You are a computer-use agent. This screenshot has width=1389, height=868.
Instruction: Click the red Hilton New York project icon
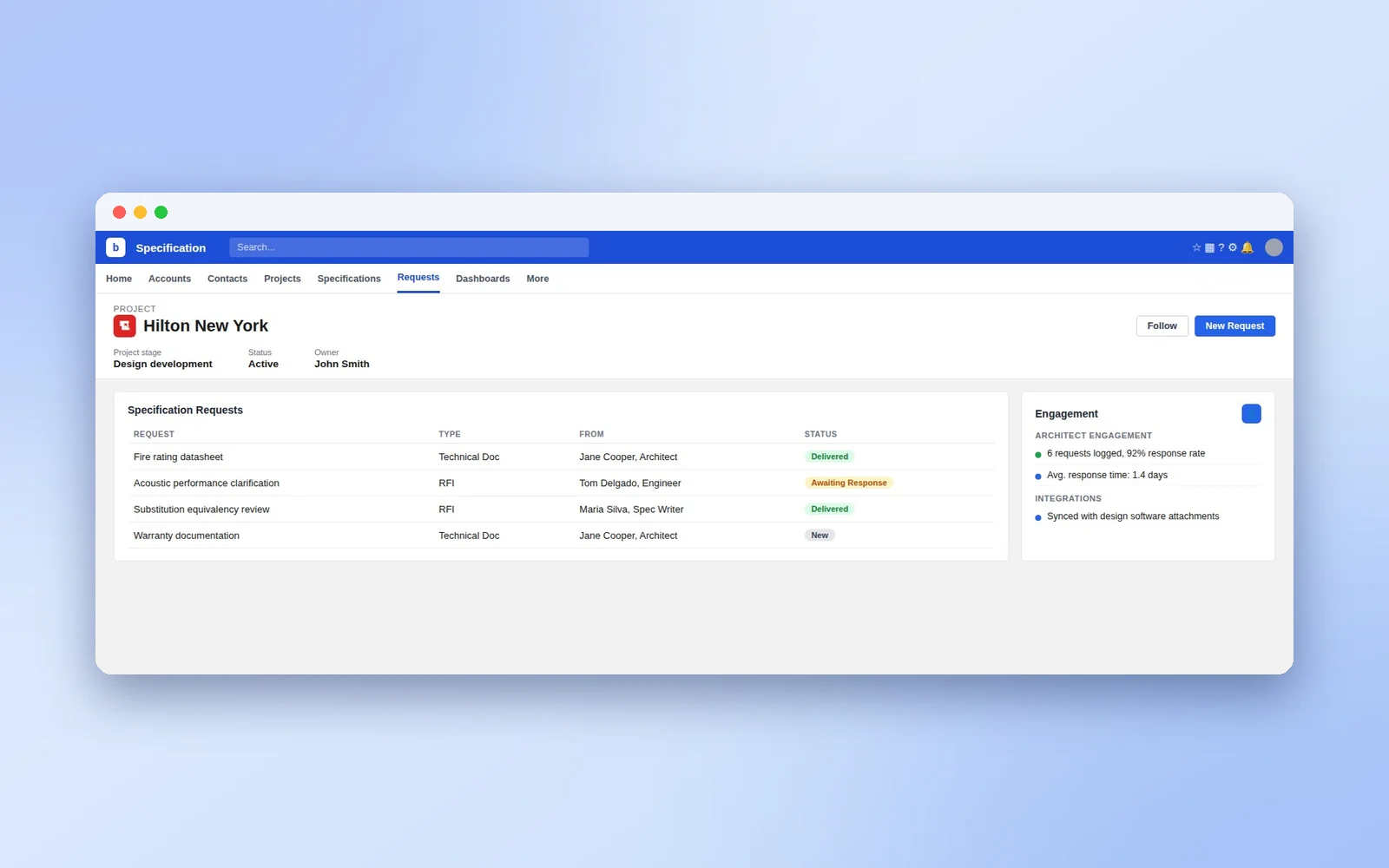click(125, 325)
